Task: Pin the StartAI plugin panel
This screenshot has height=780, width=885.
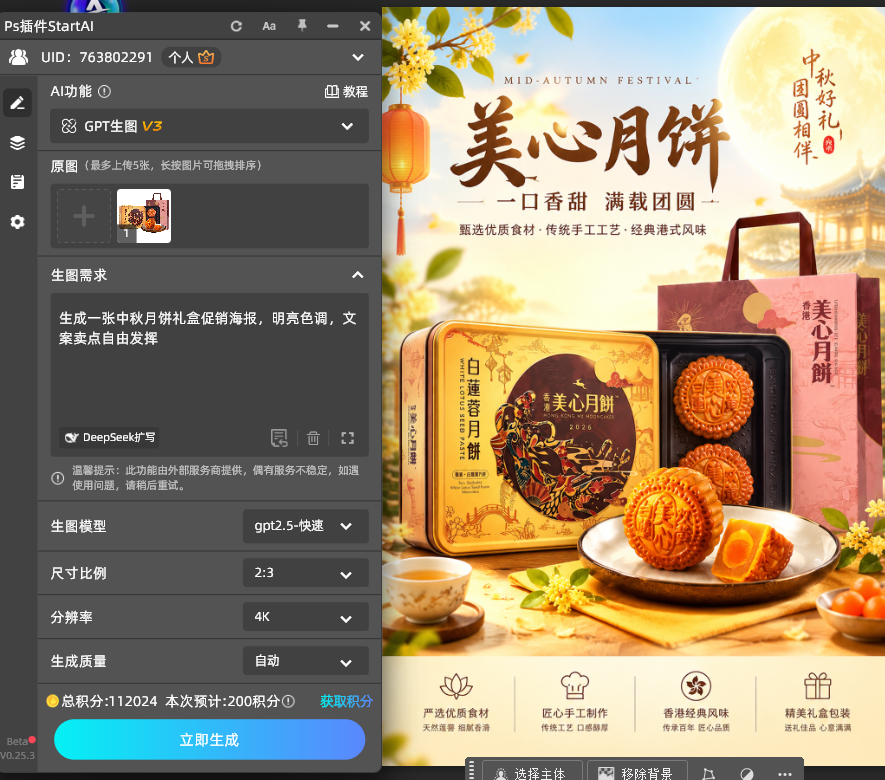Action: click(302, 25)
